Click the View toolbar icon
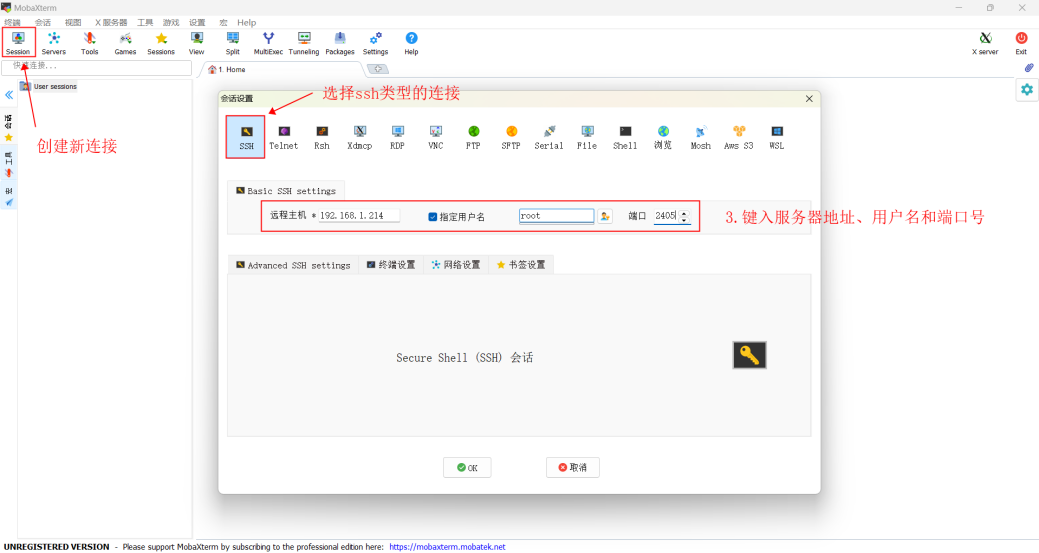This screenshot has height=553, width=1039. (x=197, y=43)
